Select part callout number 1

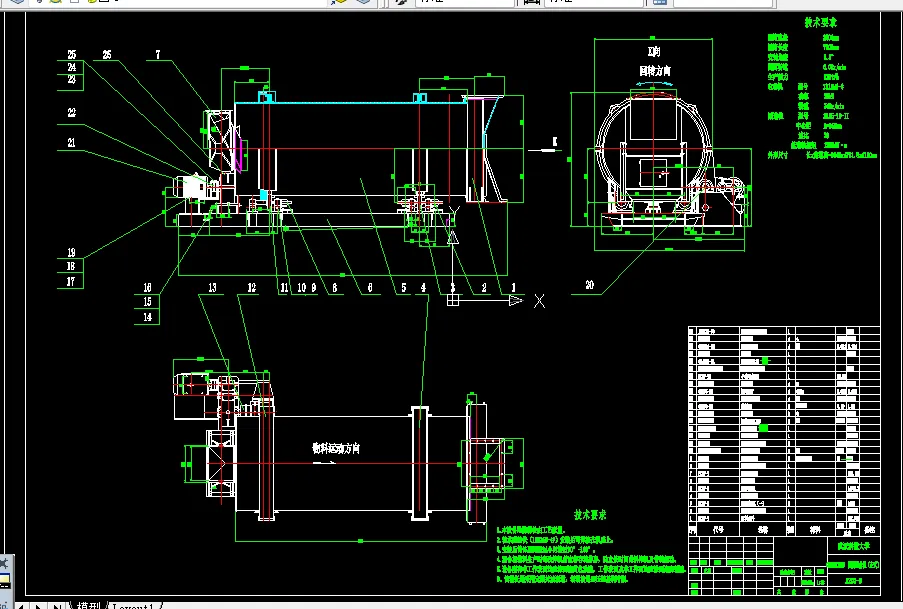click(513, 287)
